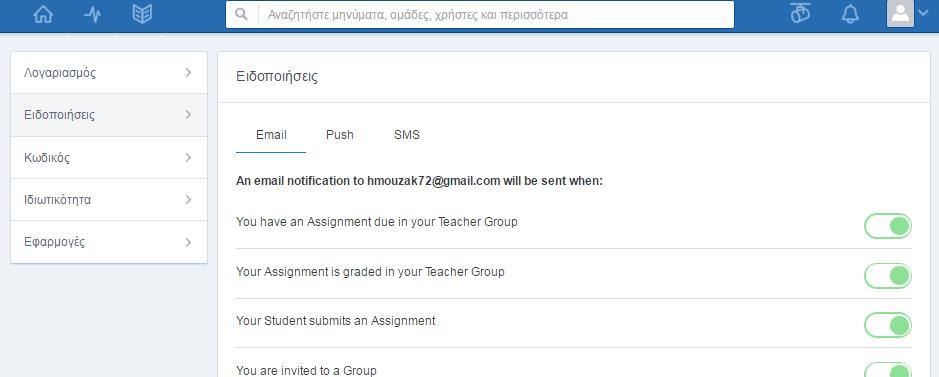The image size is (939, 377).
Task: Open the library book icon
Action: pos(142,14)
